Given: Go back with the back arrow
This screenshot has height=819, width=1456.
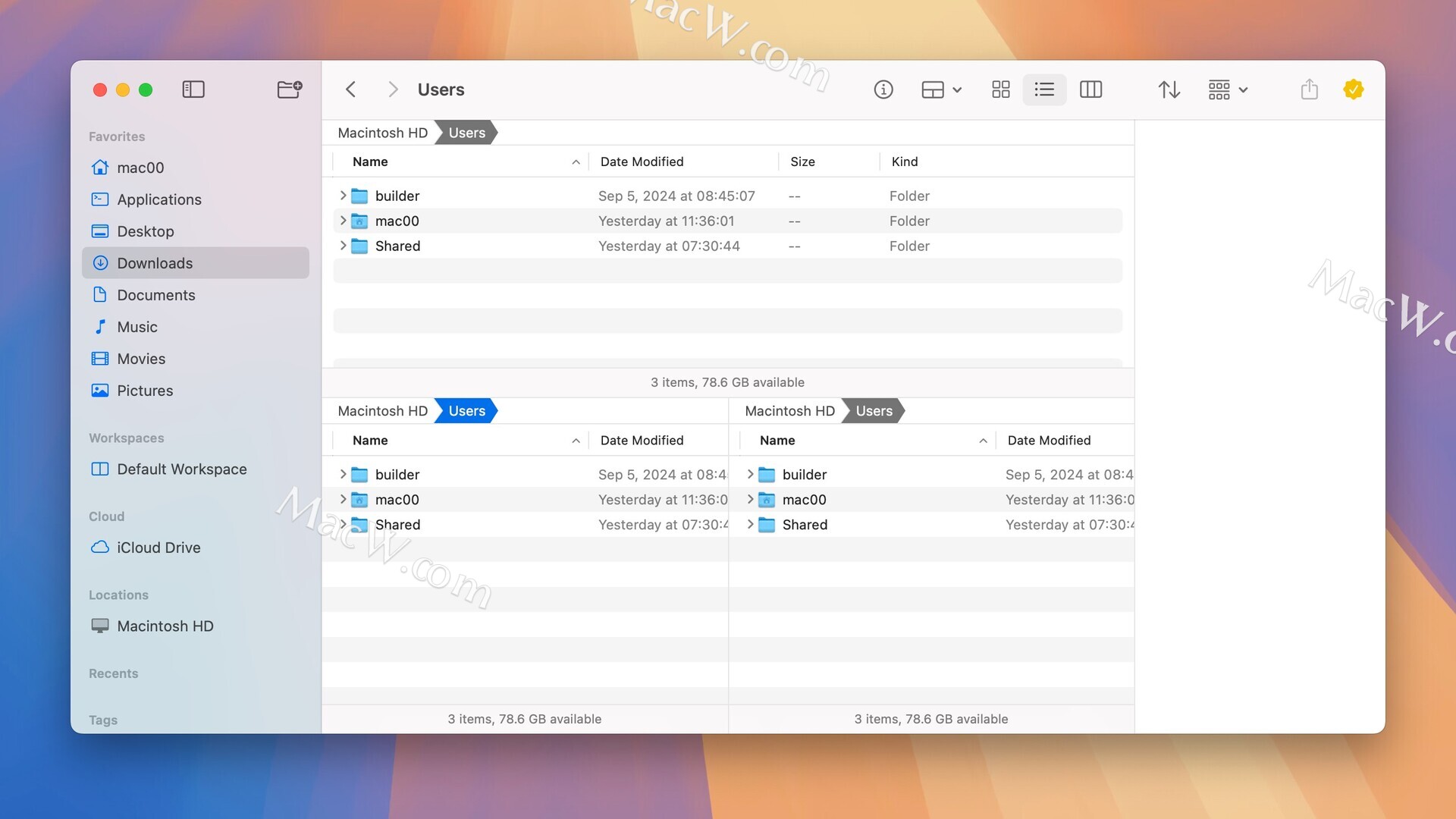Looking at the screenshot, I should click(350, 89).
